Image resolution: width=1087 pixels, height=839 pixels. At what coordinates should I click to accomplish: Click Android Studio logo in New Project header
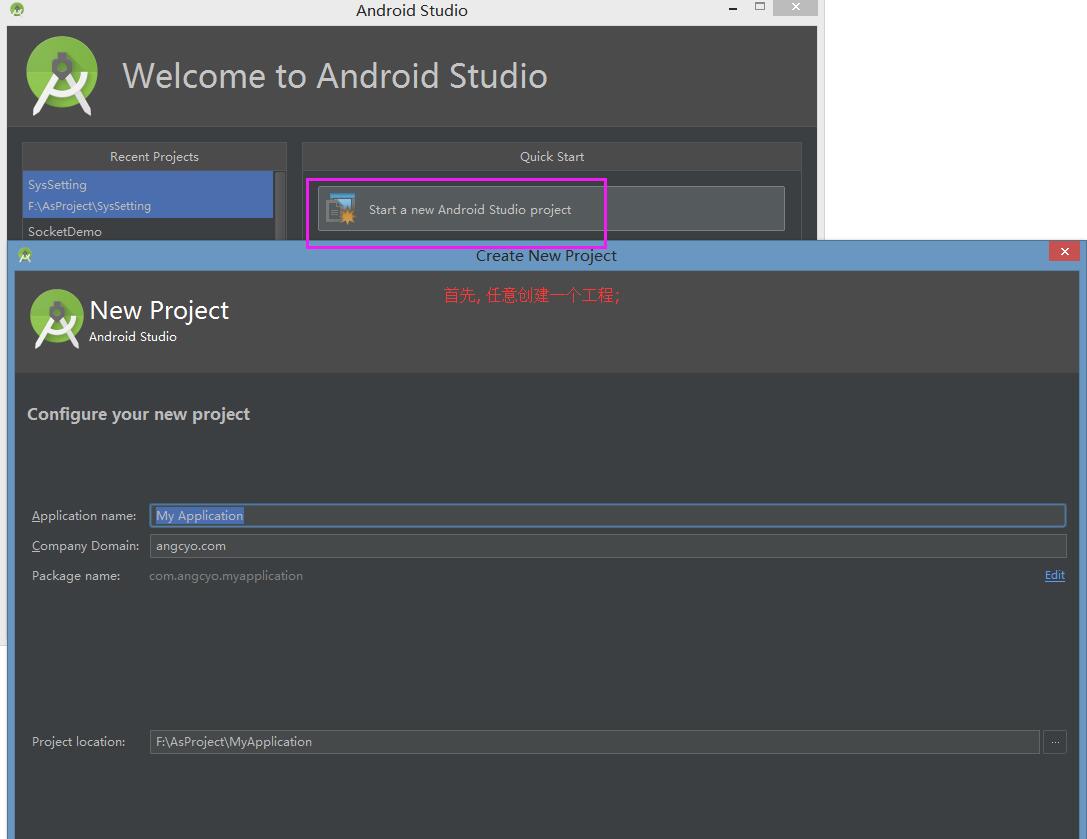click(x=57, y=319)
